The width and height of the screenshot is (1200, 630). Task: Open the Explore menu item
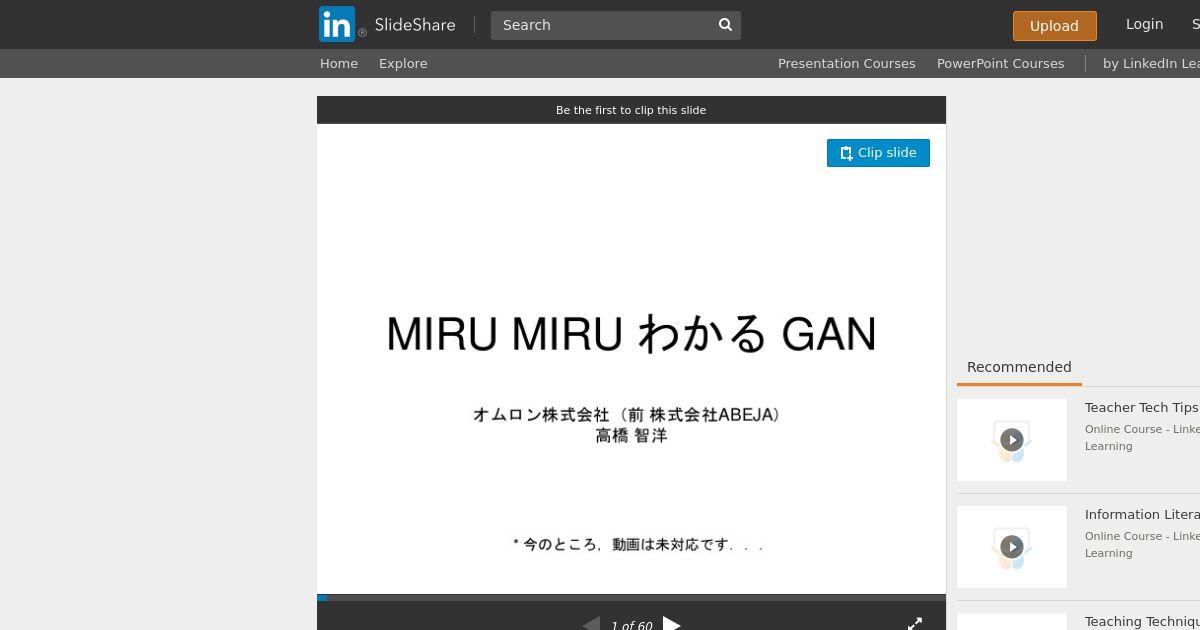(403, 63)
